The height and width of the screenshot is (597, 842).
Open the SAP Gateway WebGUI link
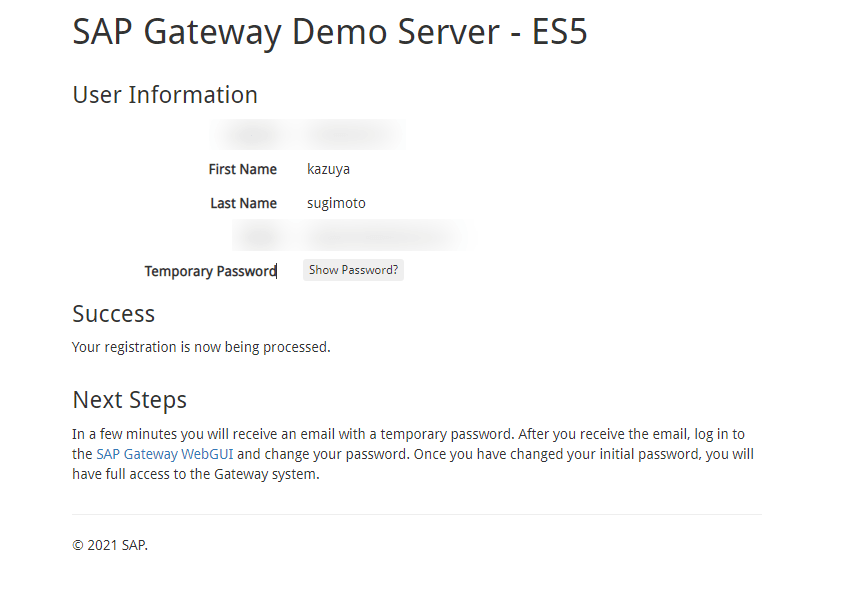click(165, 454)
